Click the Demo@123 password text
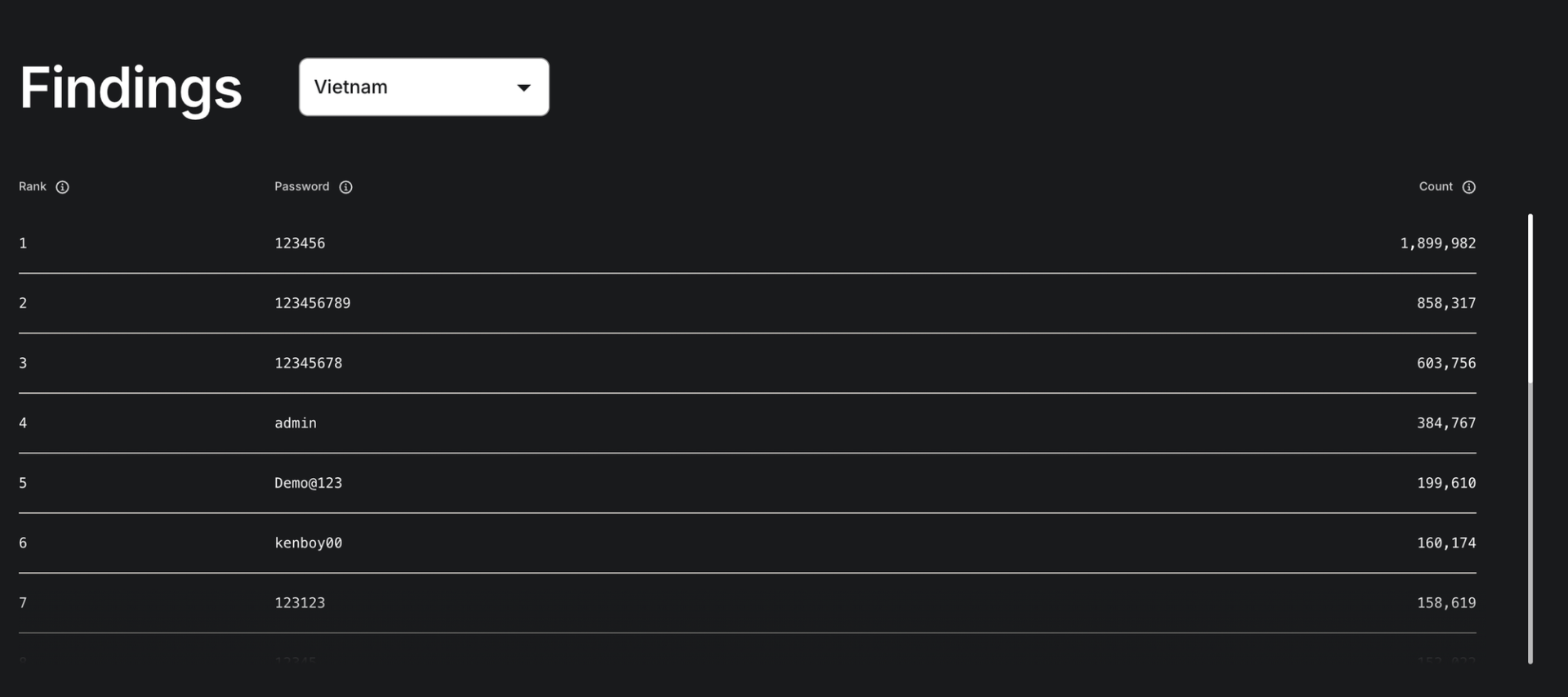 [x=308, y=483]
